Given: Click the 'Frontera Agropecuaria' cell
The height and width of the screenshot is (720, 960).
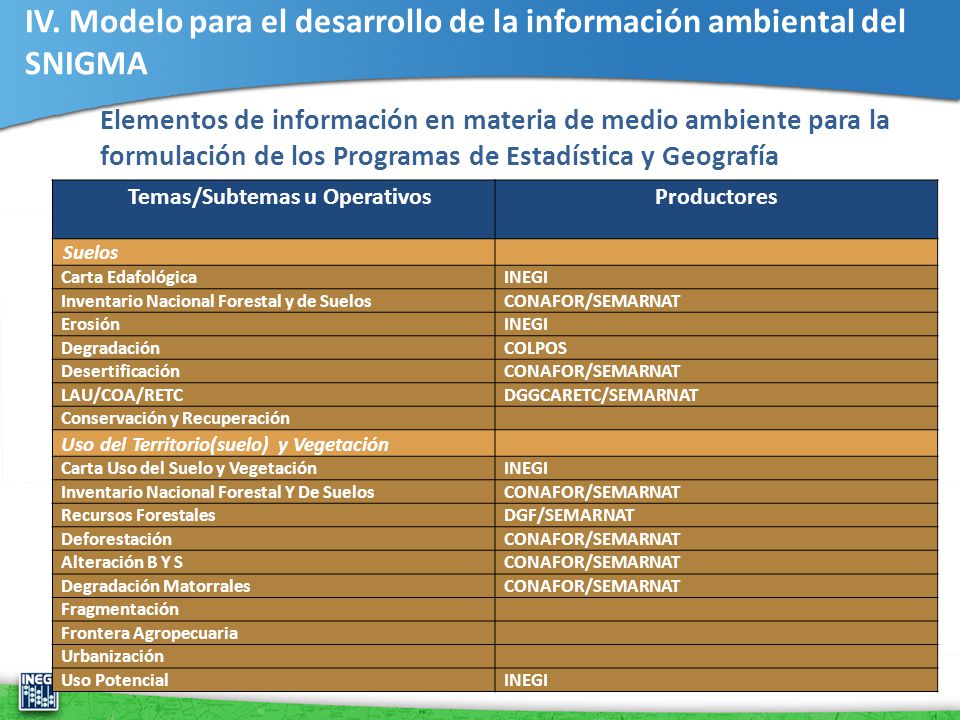Looking at the screenshot, I should (274, 633).
